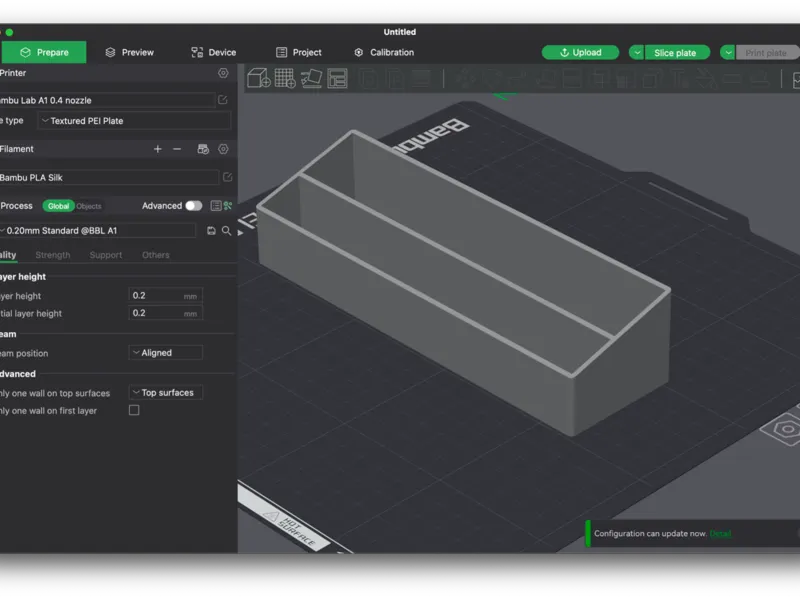Open the Device tab

pos(213,52)
